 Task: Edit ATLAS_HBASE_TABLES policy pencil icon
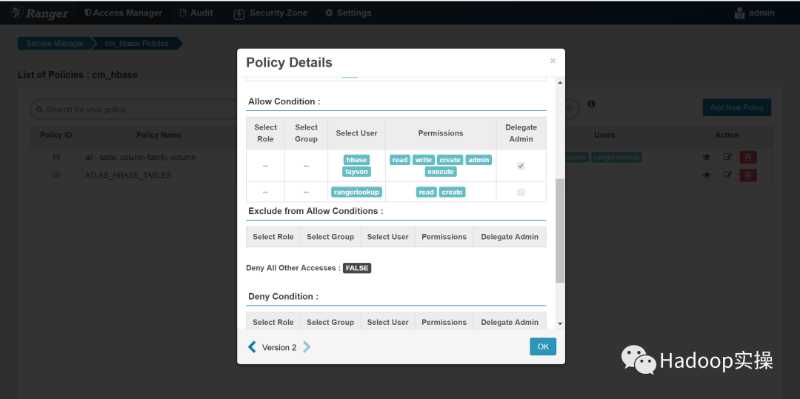(x=728, y=176)
